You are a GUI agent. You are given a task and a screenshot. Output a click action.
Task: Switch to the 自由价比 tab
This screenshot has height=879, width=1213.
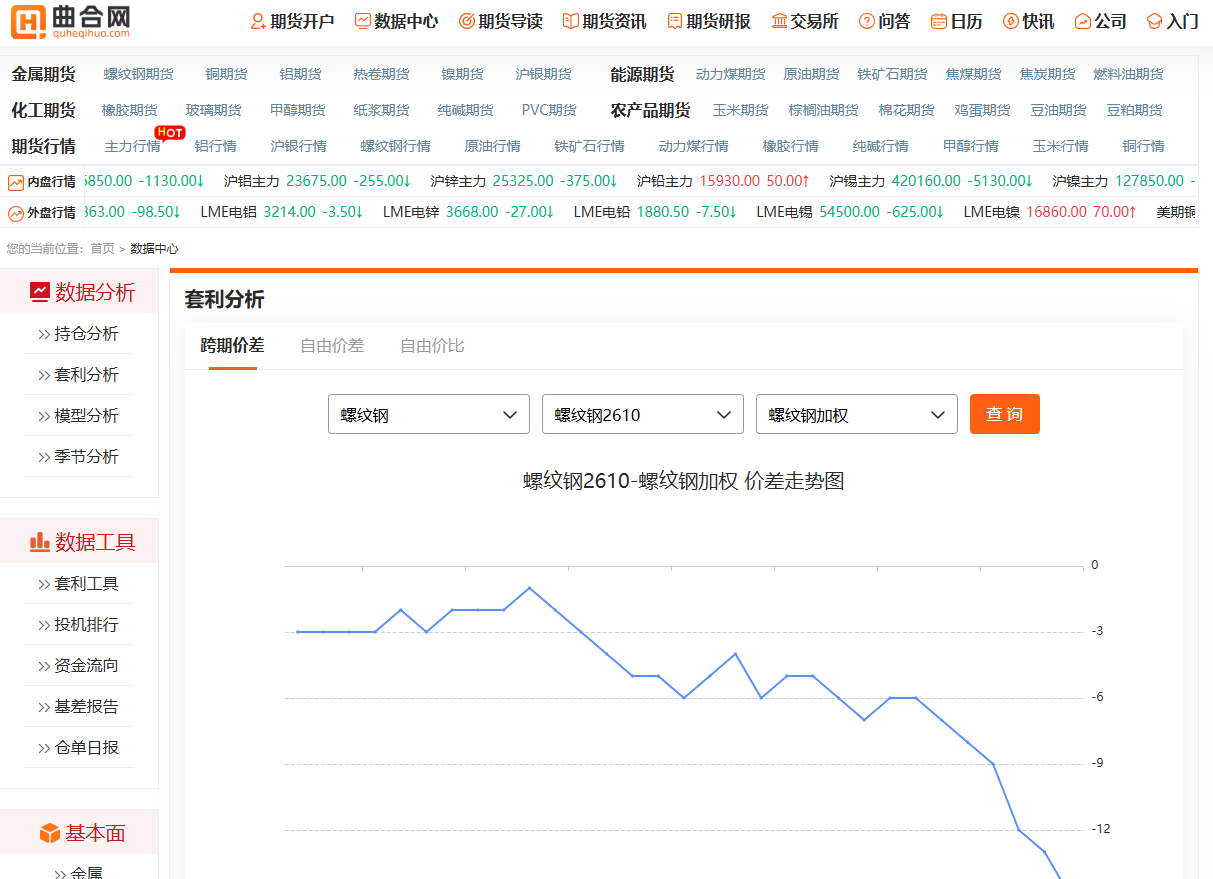pyautogui.click(x=432, y=346)
